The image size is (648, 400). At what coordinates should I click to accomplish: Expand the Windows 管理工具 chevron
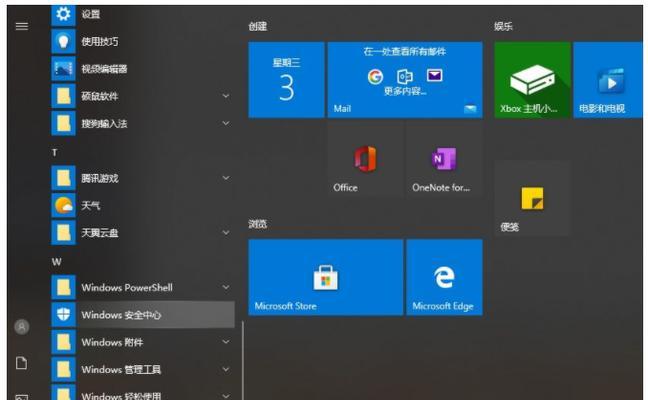point(226,369)
